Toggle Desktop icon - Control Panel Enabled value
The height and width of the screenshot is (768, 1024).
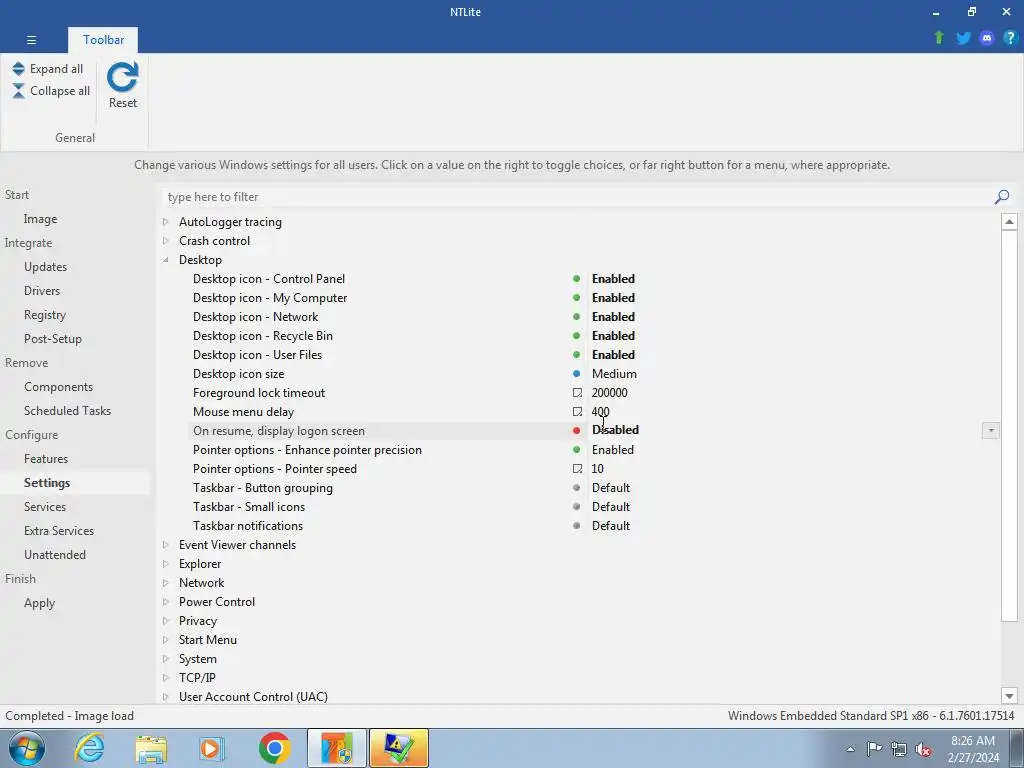(x=613, y=279)
